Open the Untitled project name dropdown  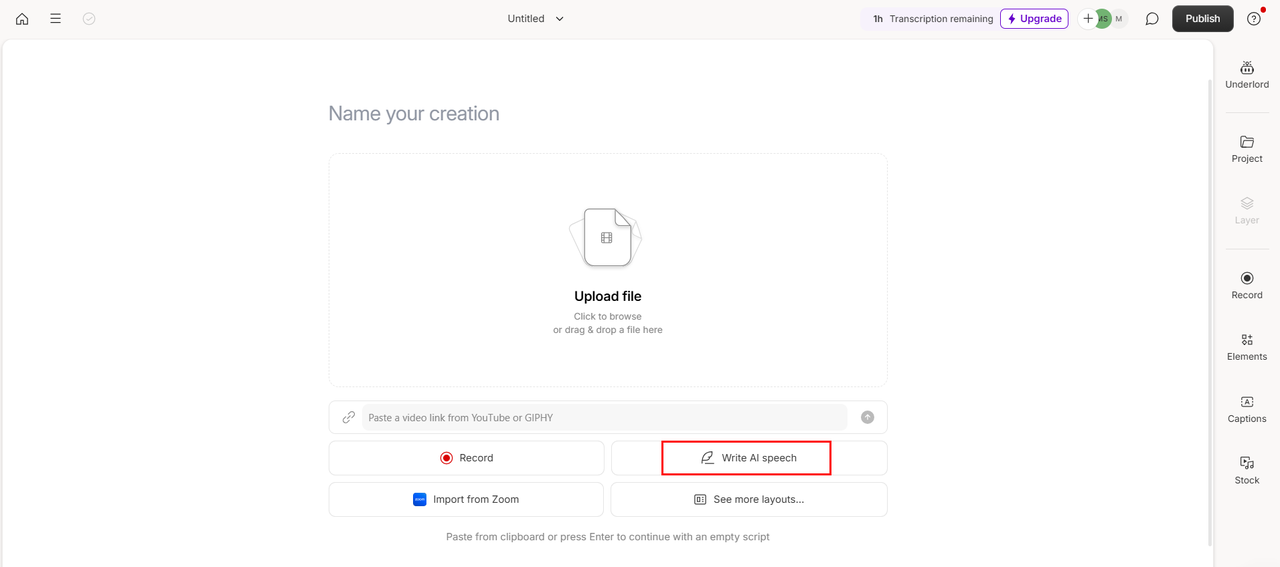click(536, 19)
